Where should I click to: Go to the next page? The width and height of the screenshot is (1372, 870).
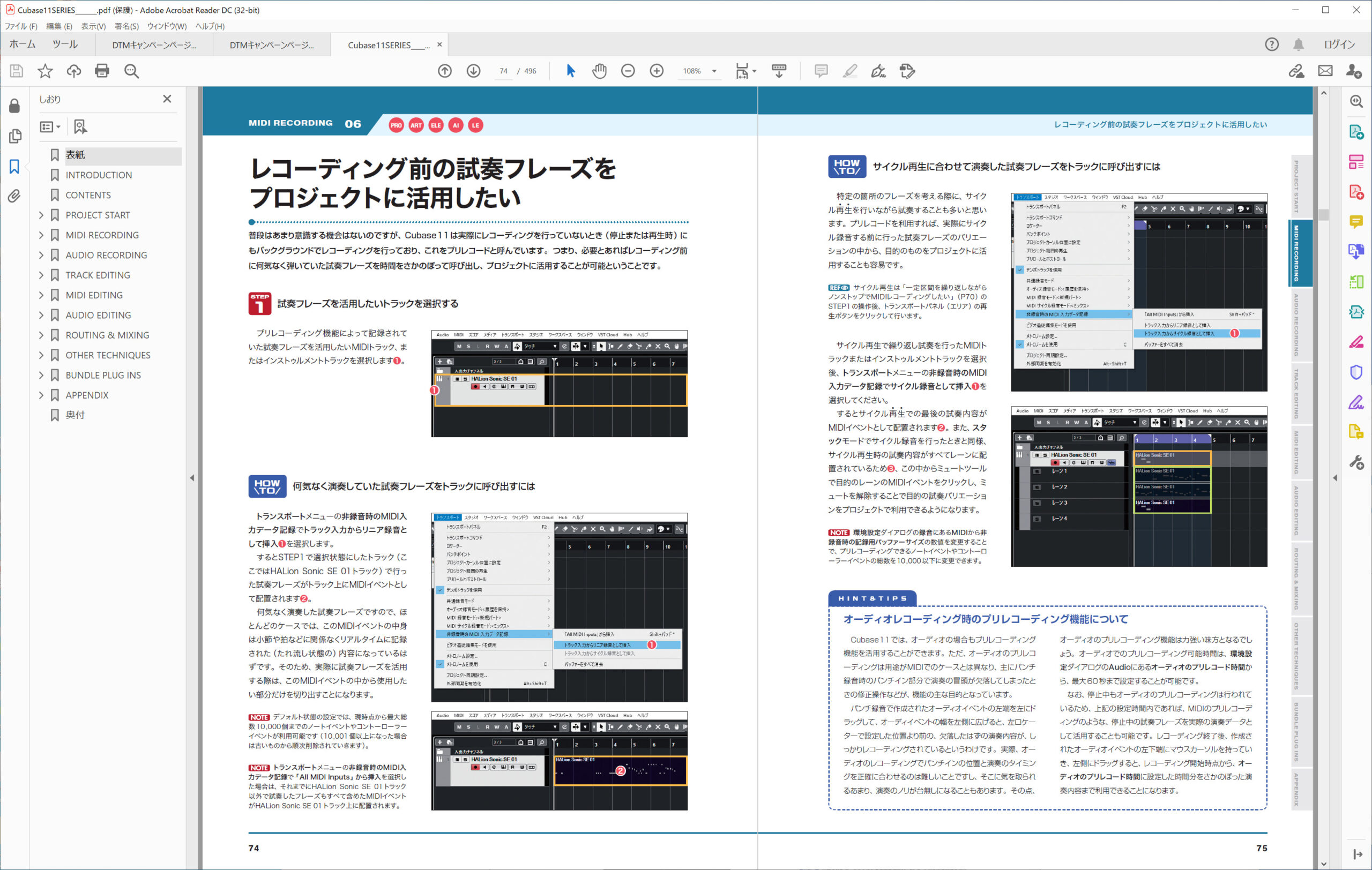tap(473, 71)
